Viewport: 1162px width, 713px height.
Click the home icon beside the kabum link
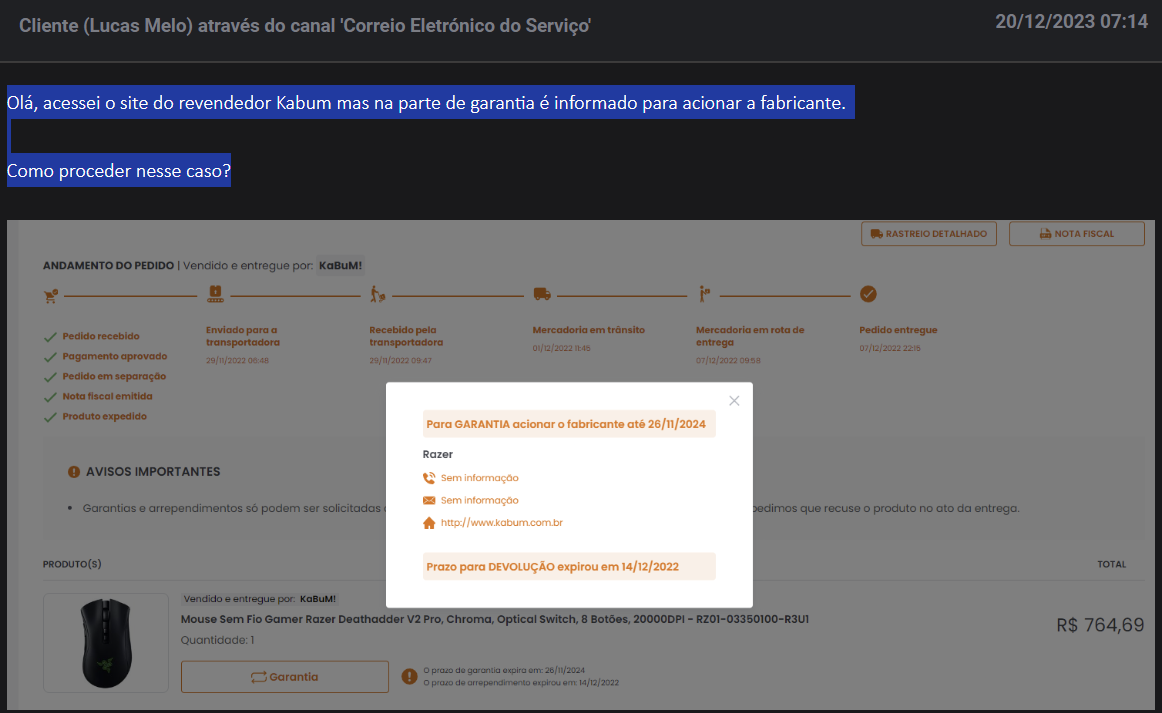point(429,523)
